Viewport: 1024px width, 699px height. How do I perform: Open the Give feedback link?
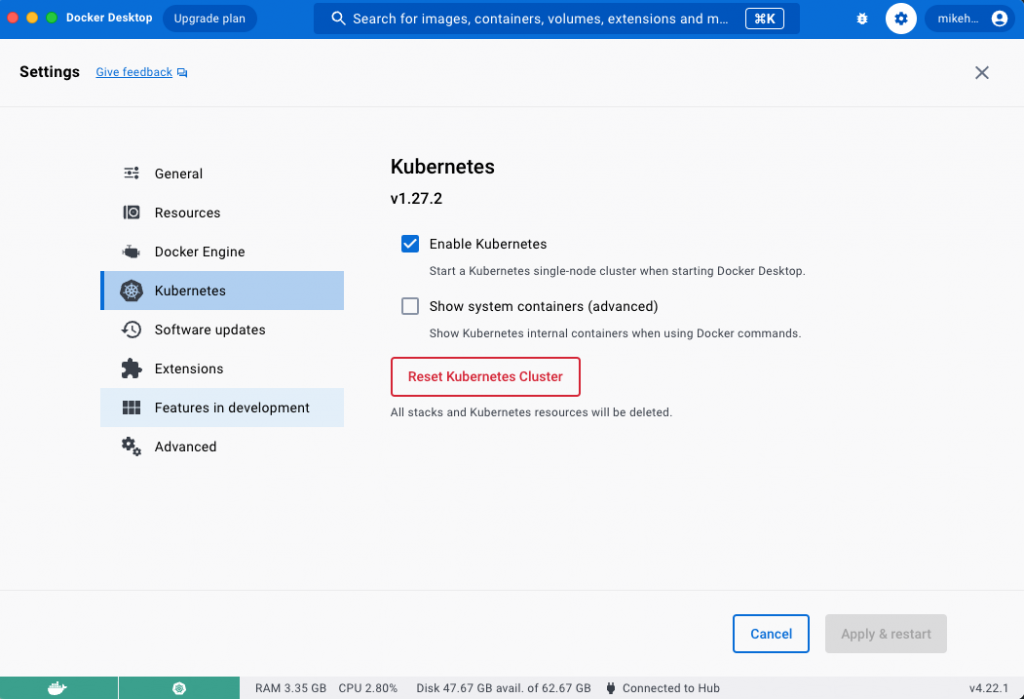pos(134,72)
